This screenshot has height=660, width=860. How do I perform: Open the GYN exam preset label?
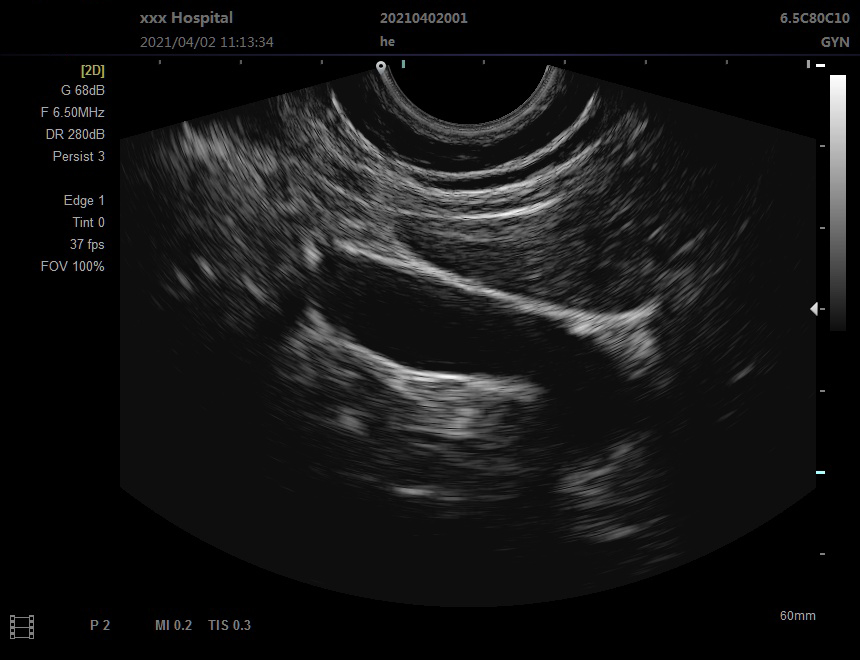click(835, 42)
